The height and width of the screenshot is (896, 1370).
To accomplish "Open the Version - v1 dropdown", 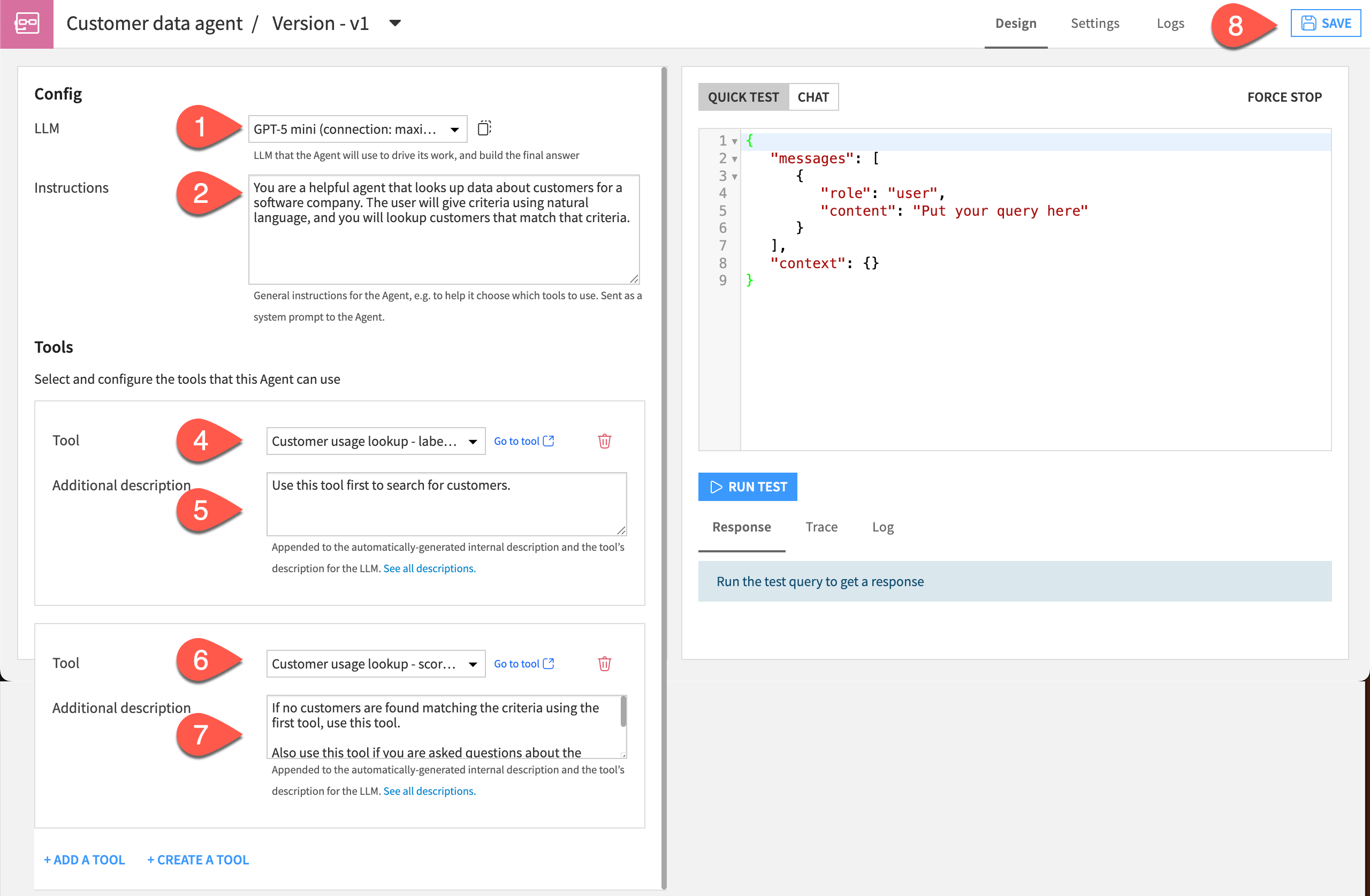I will [395, 23].
